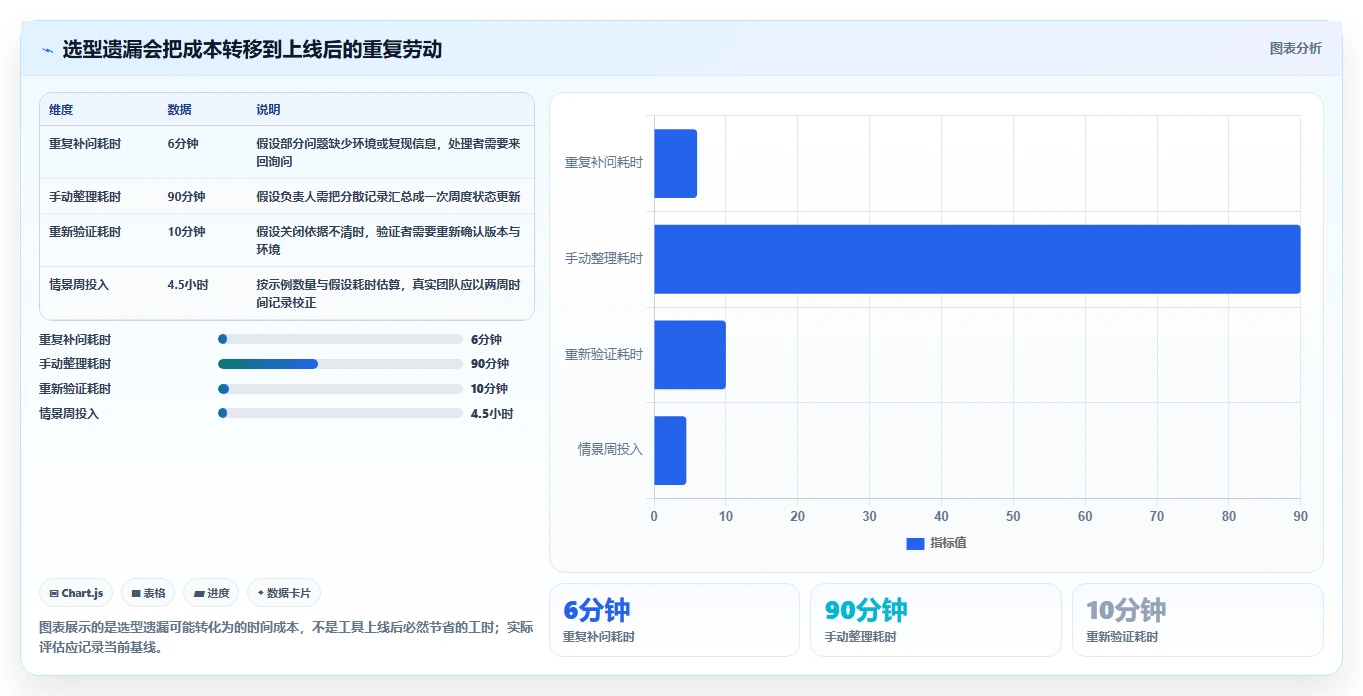Click the 图表分析 label in the header

click(1295, 48)
